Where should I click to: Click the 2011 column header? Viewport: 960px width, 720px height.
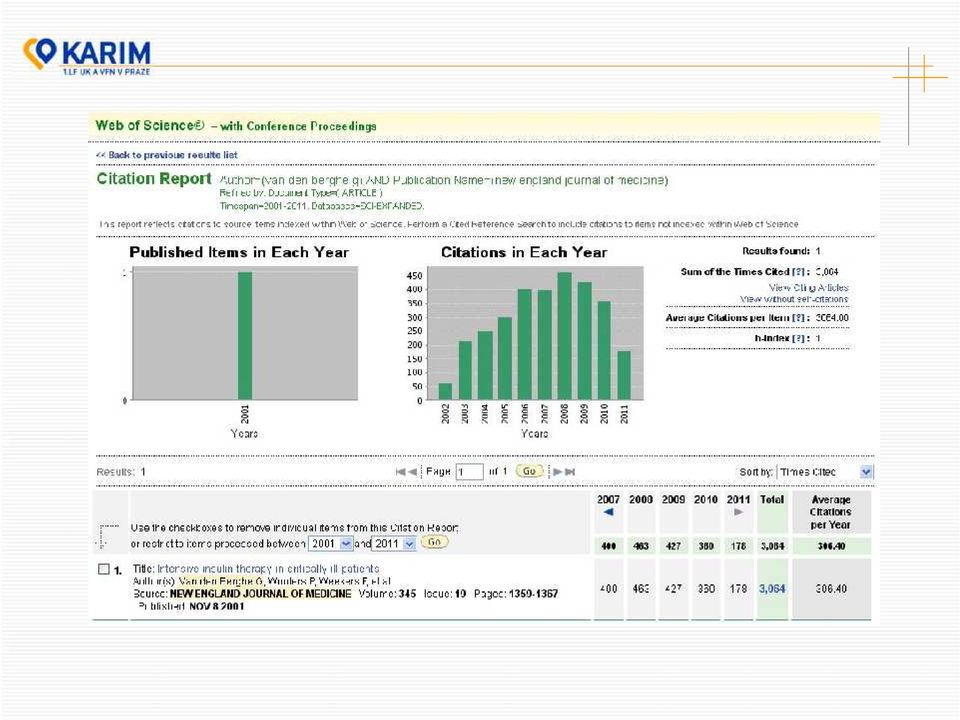click(738, 500)
